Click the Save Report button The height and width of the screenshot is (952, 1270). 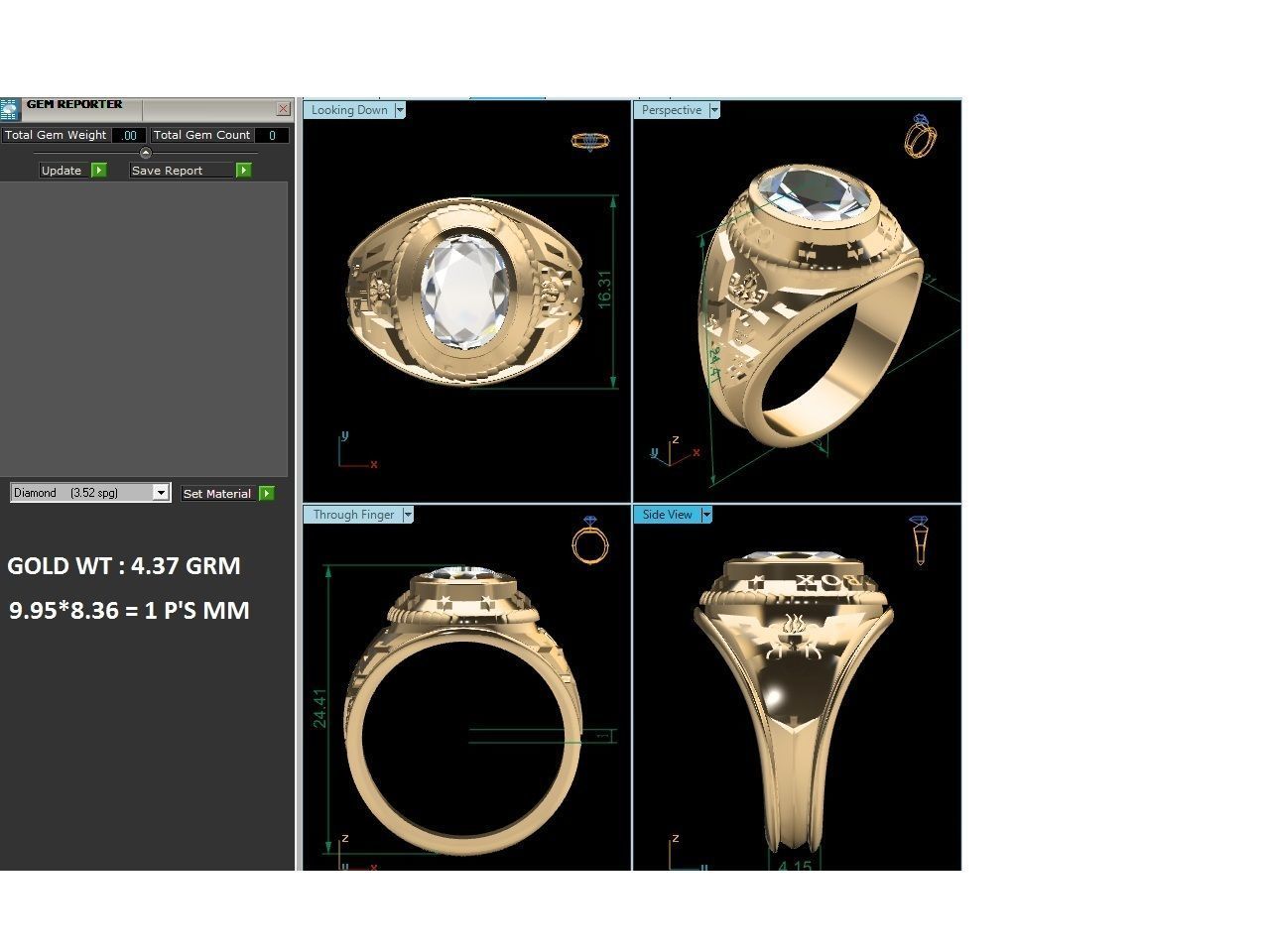coord(182,171)
